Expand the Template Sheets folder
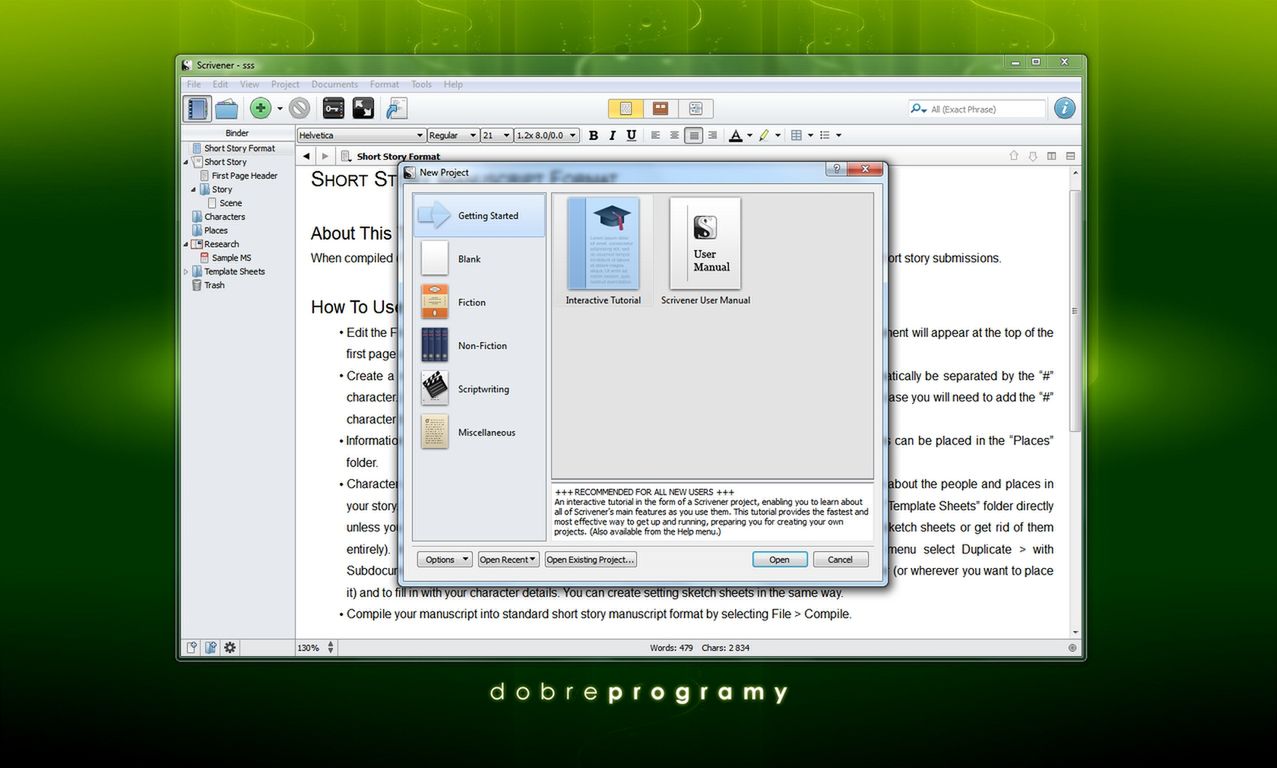The image size is (1277, 768). click(186, 271)
